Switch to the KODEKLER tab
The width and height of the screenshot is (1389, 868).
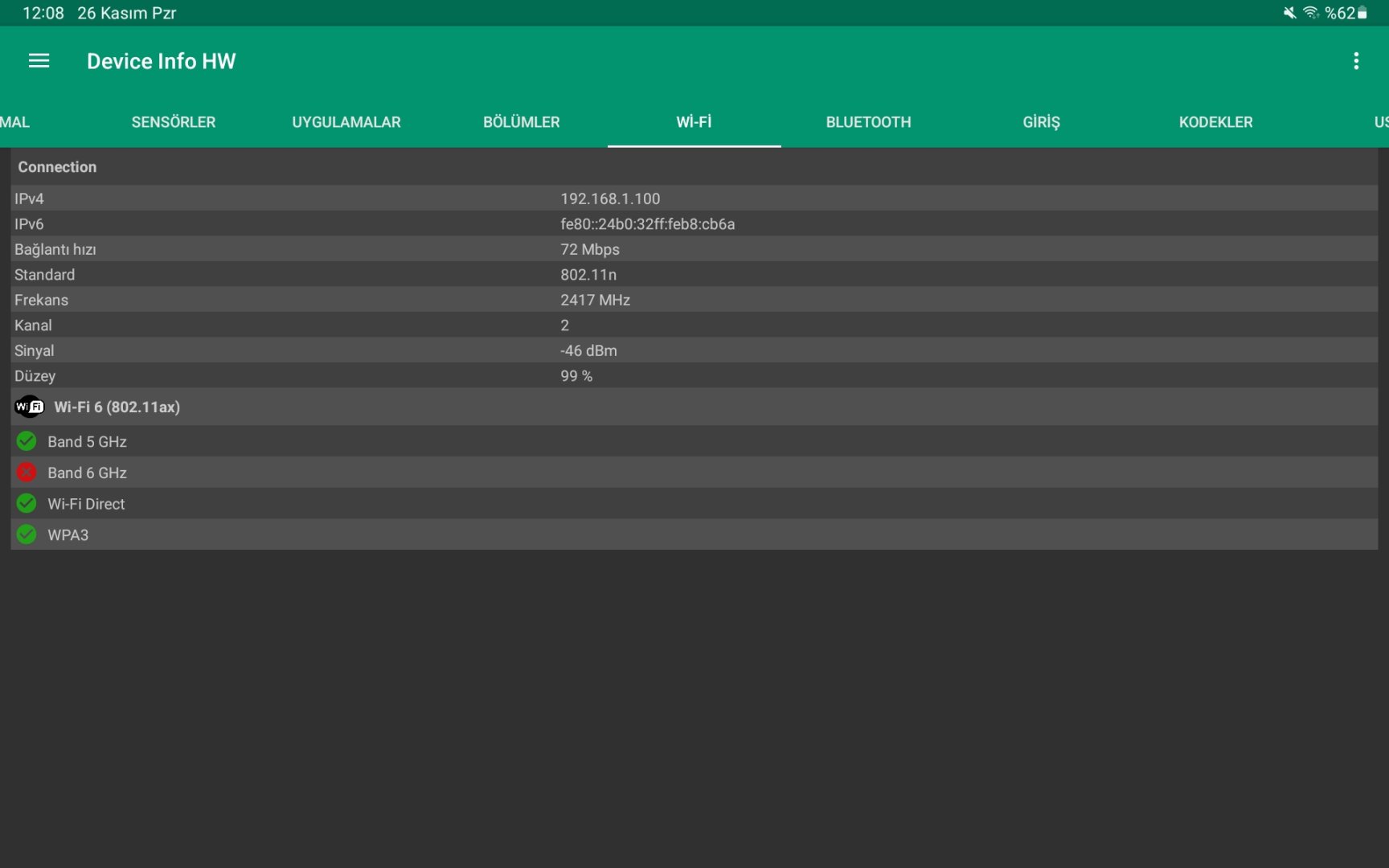click(x=1216, y=122)
